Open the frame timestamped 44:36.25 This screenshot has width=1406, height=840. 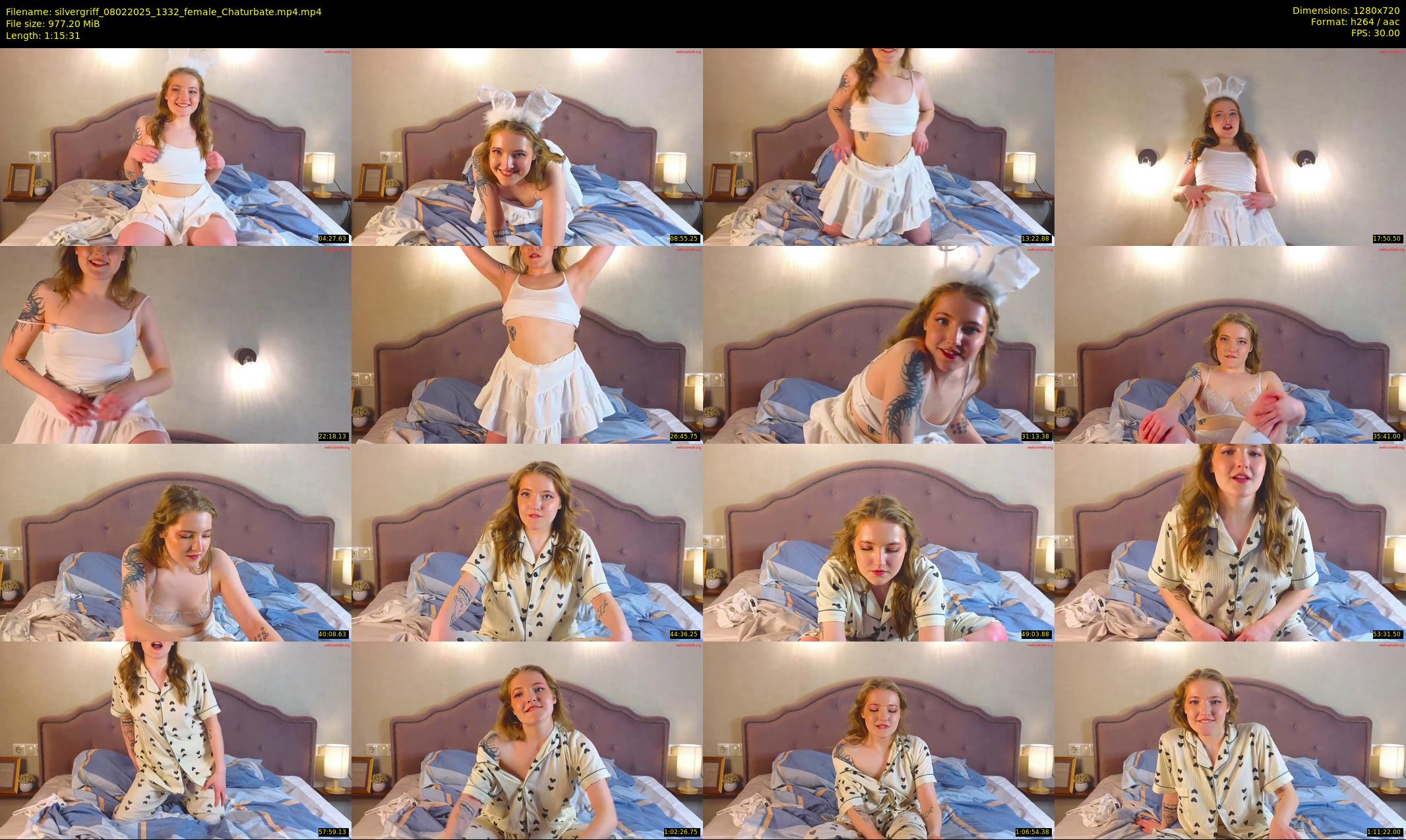527,542
